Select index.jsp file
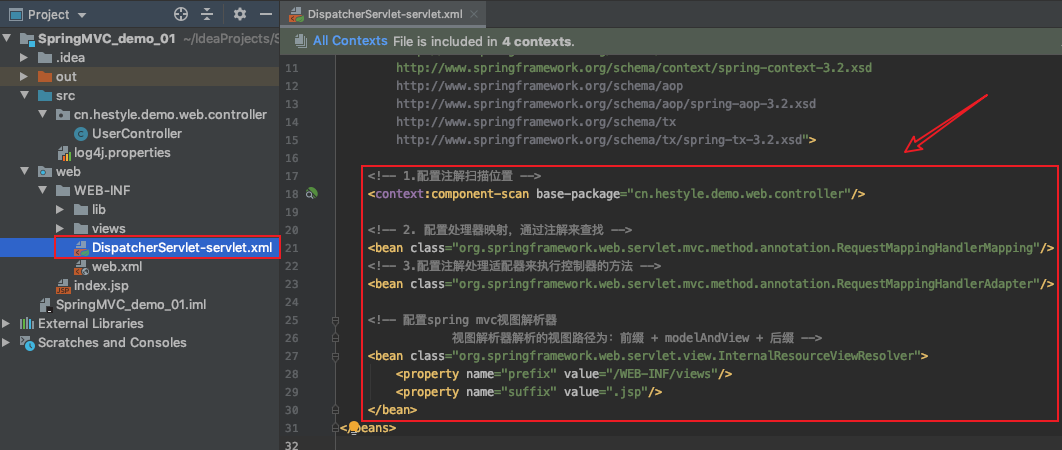This screenshot has width=1062, height=450. point(102,285)
